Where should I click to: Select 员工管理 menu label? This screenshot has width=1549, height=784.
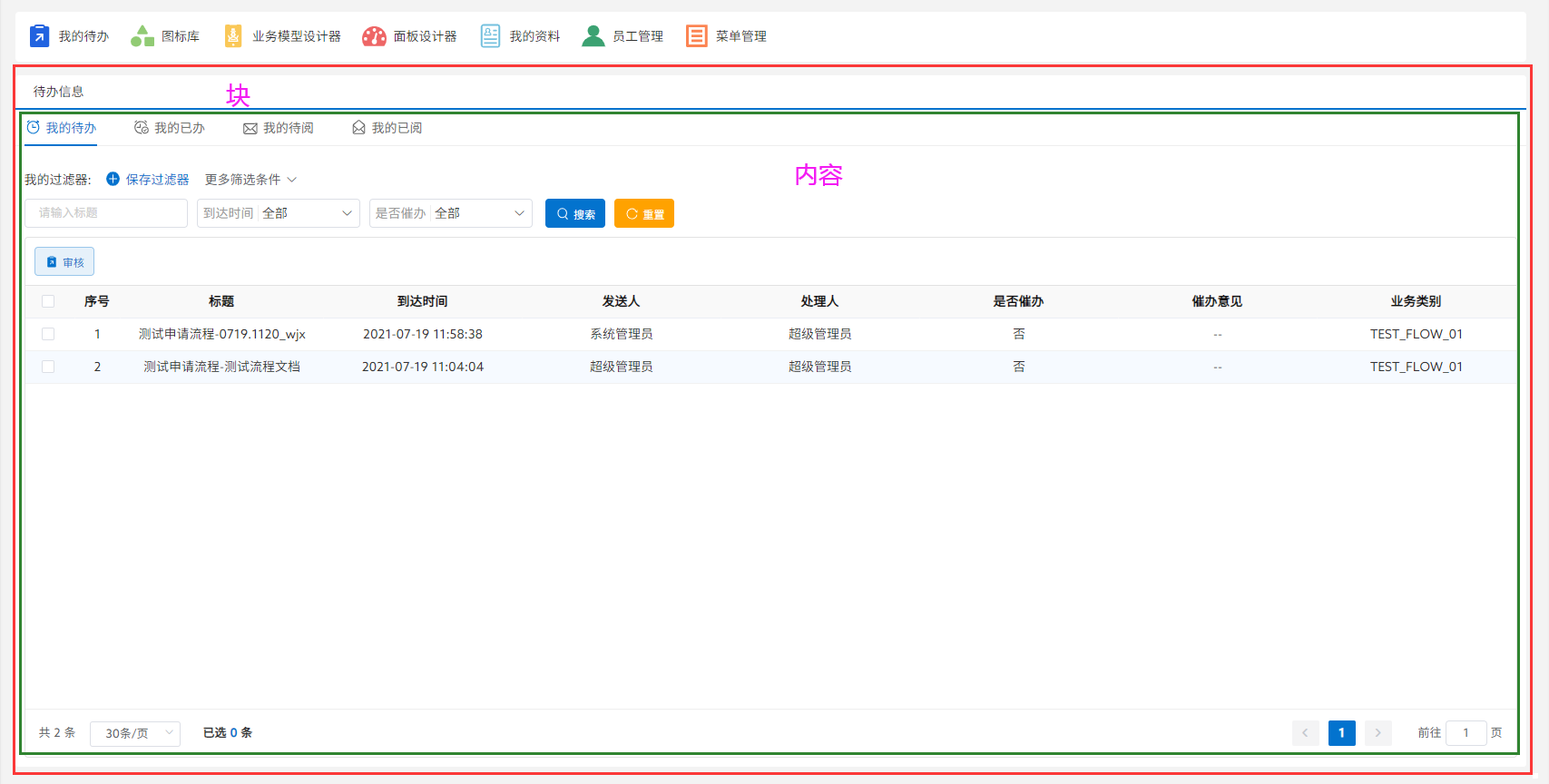pyautogui.click(x=638, y=36)
